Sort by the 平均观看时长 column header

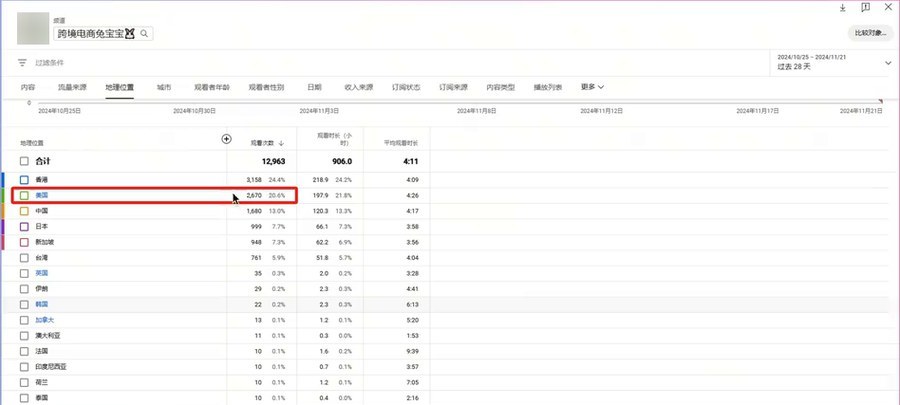(401, 143)
